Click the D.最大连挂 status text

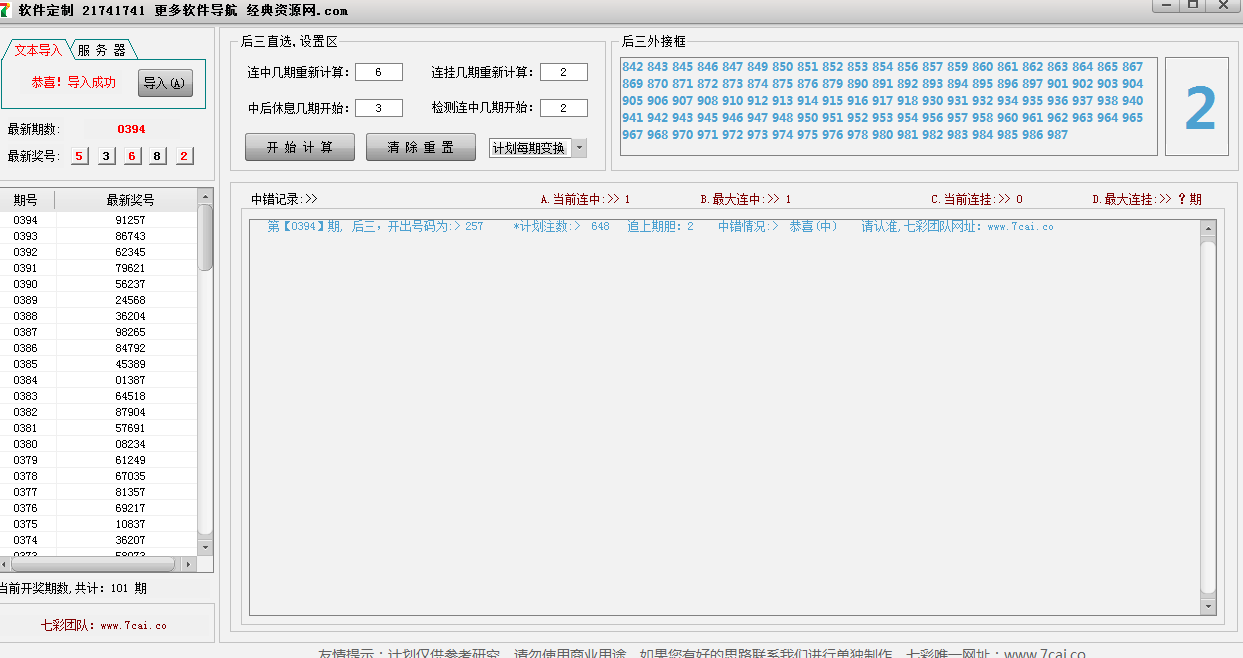pyautogui.click(x=1147, y=199)
